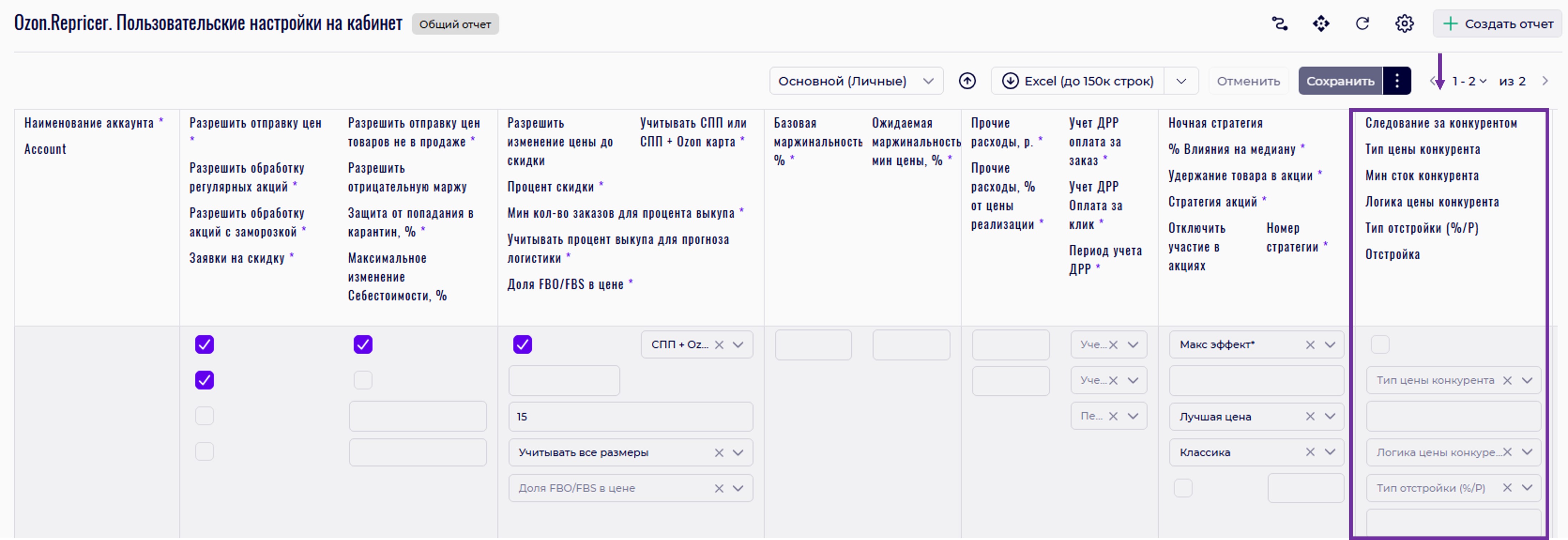Click the upload arrow circle icon

(x=967, y=81)
